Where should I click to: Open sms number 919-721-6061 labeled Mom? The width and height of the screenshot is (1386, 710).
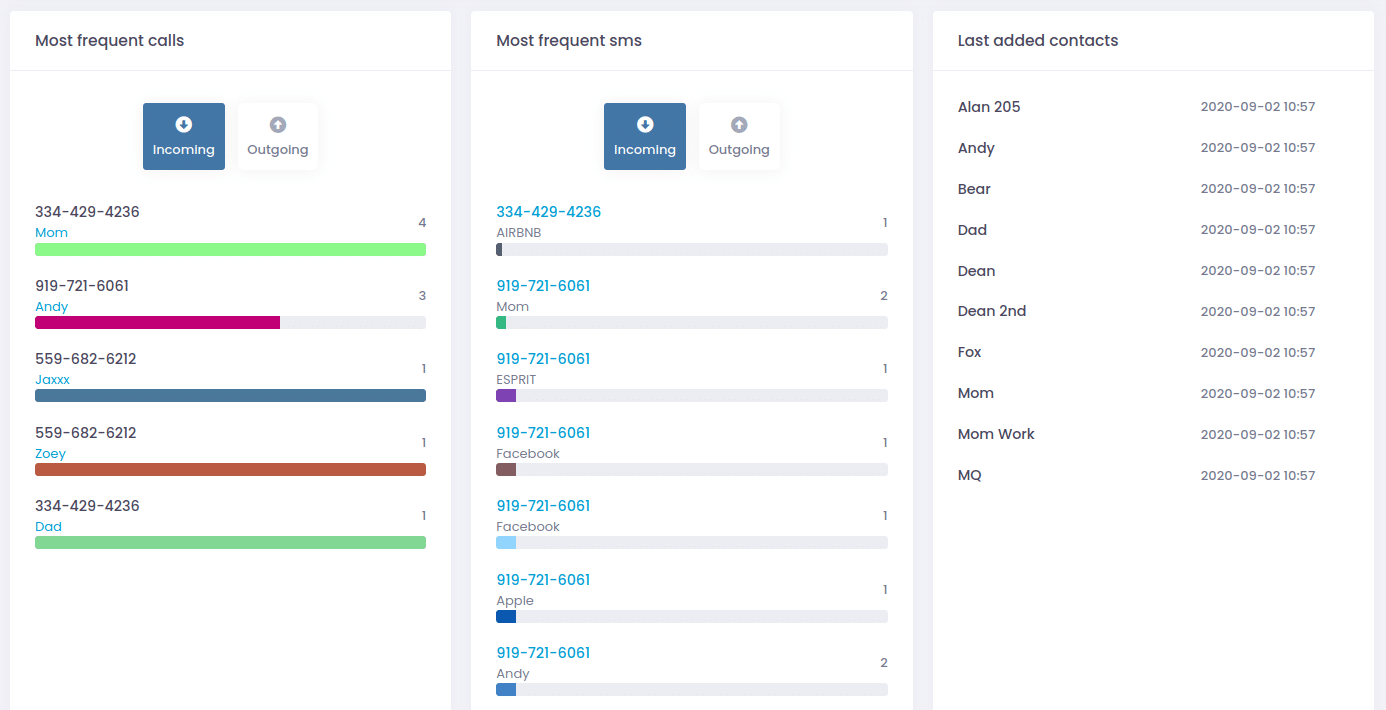pyautogui.click(x=543, y=286)
